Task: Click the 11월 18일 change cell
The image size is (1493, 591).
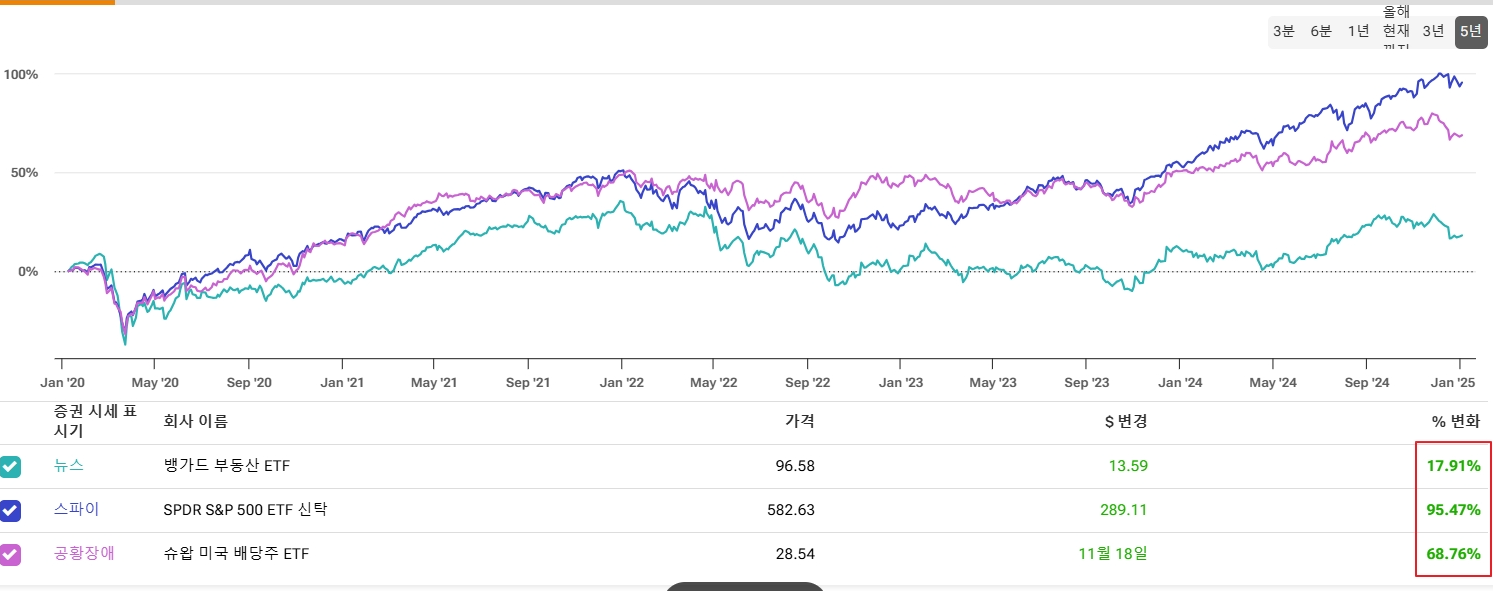Action: (1114, 554)
